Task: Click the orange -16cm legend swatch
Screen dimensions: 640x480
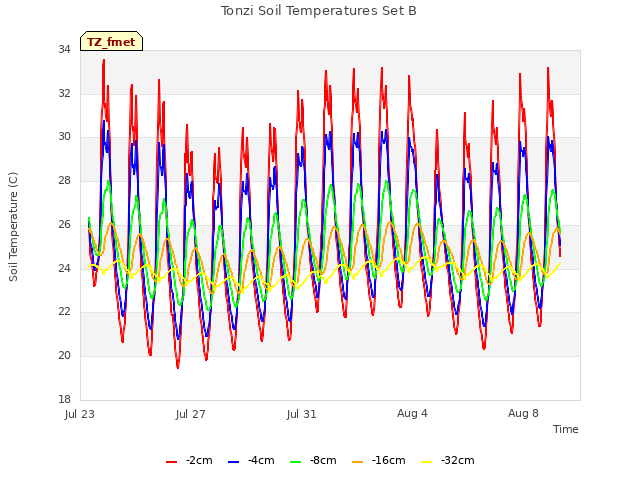Action: tap(358, 462)
